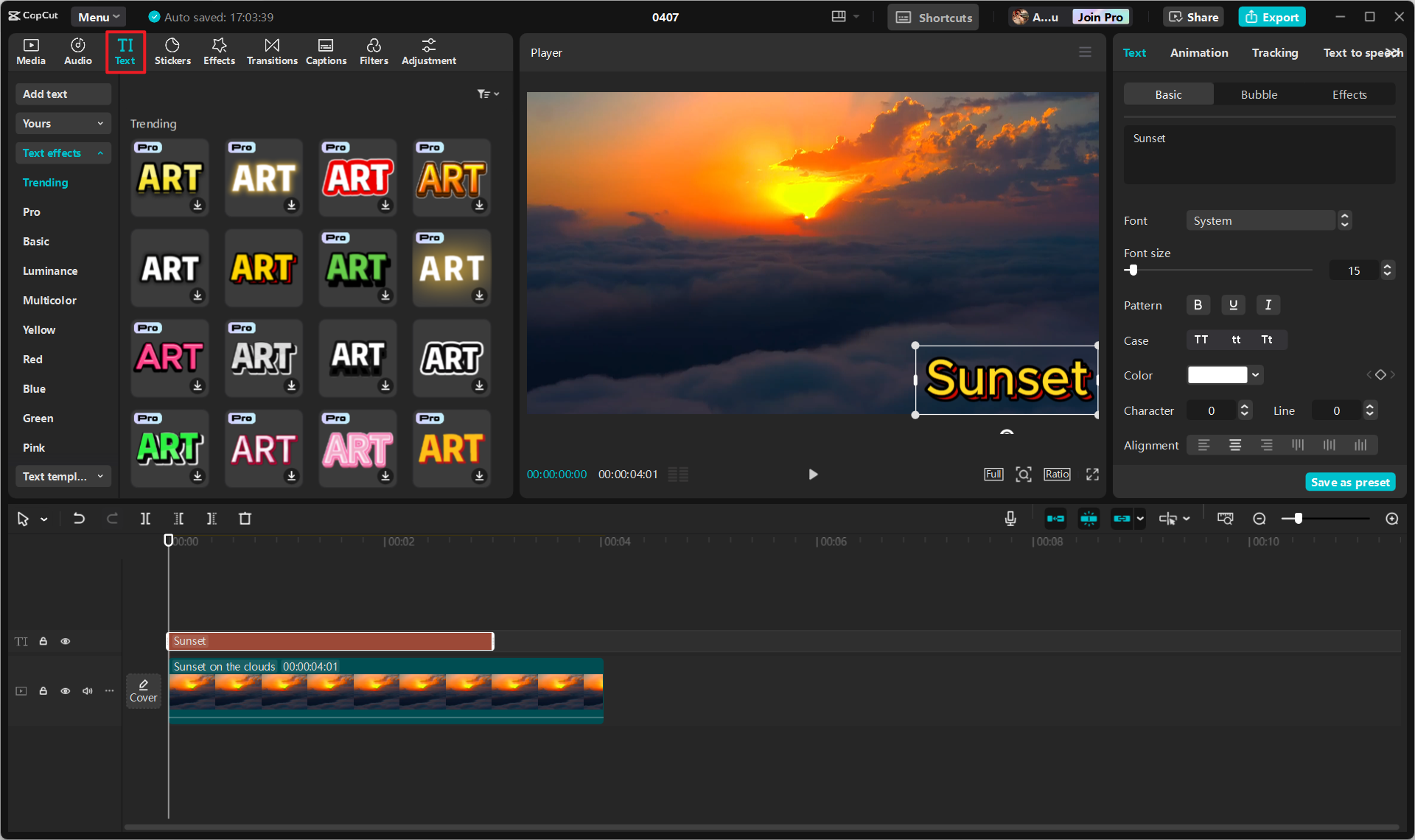Screen dimensions: 1415x840
Task: Expand the Yours dropdown
Action: point(63,124)
